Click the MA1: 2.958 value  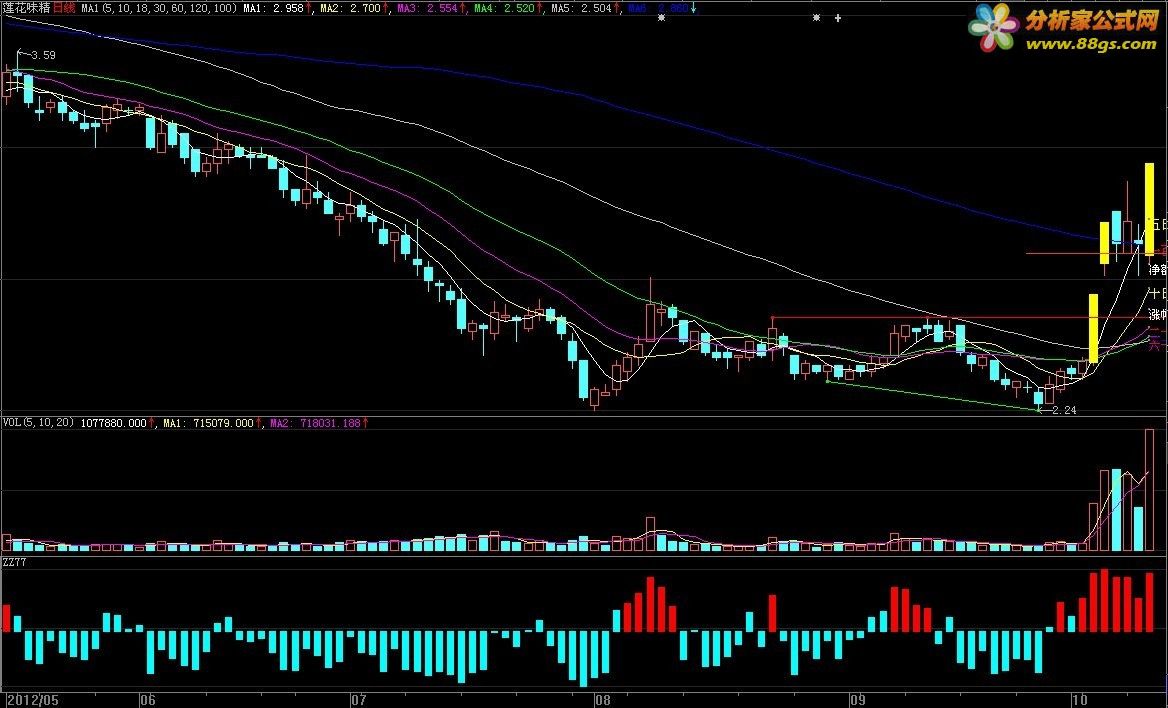[273, 8]
